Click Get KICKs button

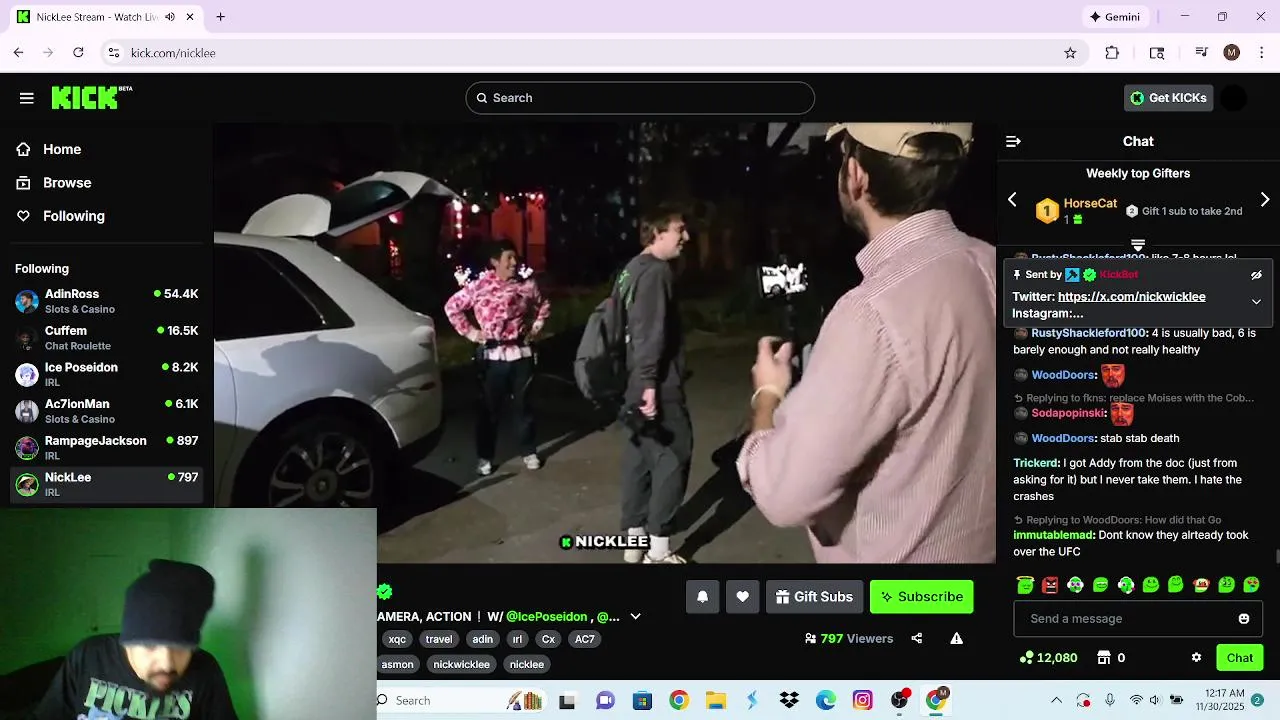pyautogui.click(x=1168, y=98)
